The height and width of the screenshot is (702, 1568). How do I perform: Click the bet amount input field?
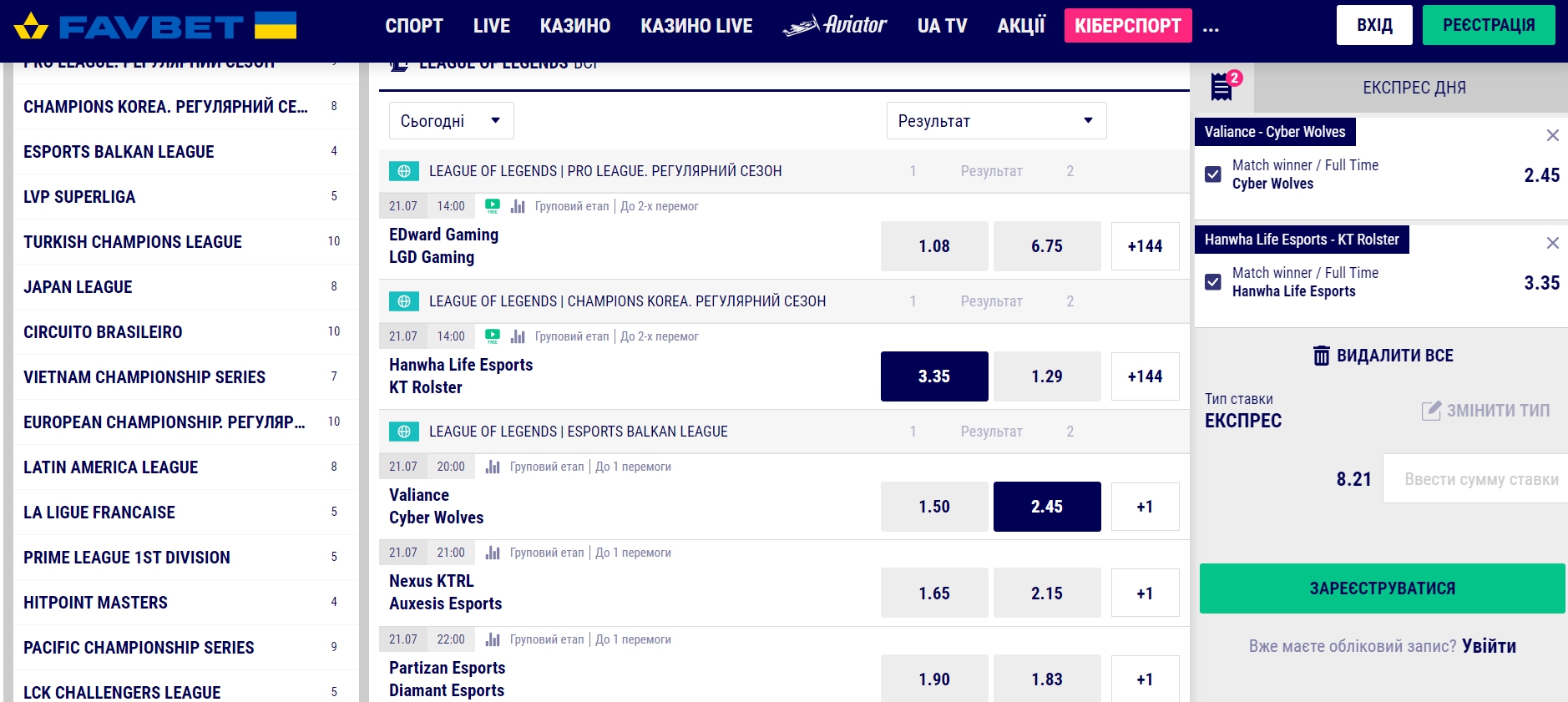[1479, 479]
